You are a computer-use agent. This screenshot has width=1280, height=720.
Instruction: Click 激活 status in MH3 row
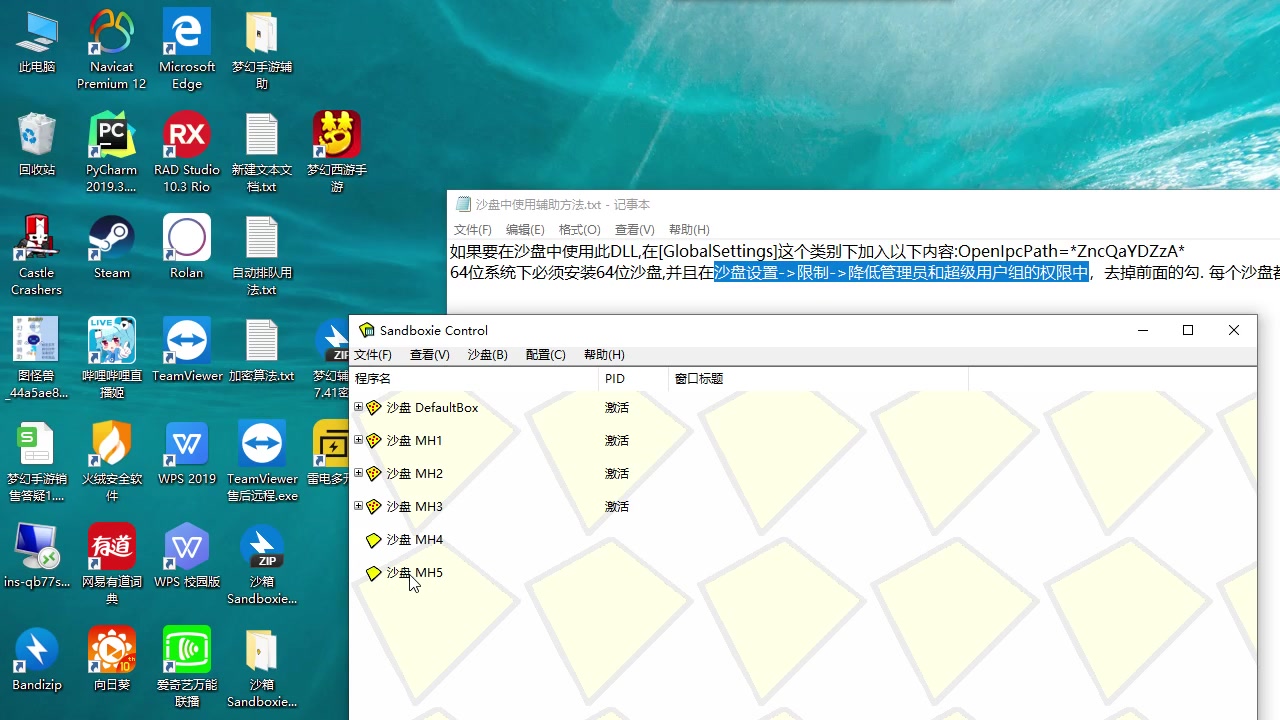pos(617,507)
